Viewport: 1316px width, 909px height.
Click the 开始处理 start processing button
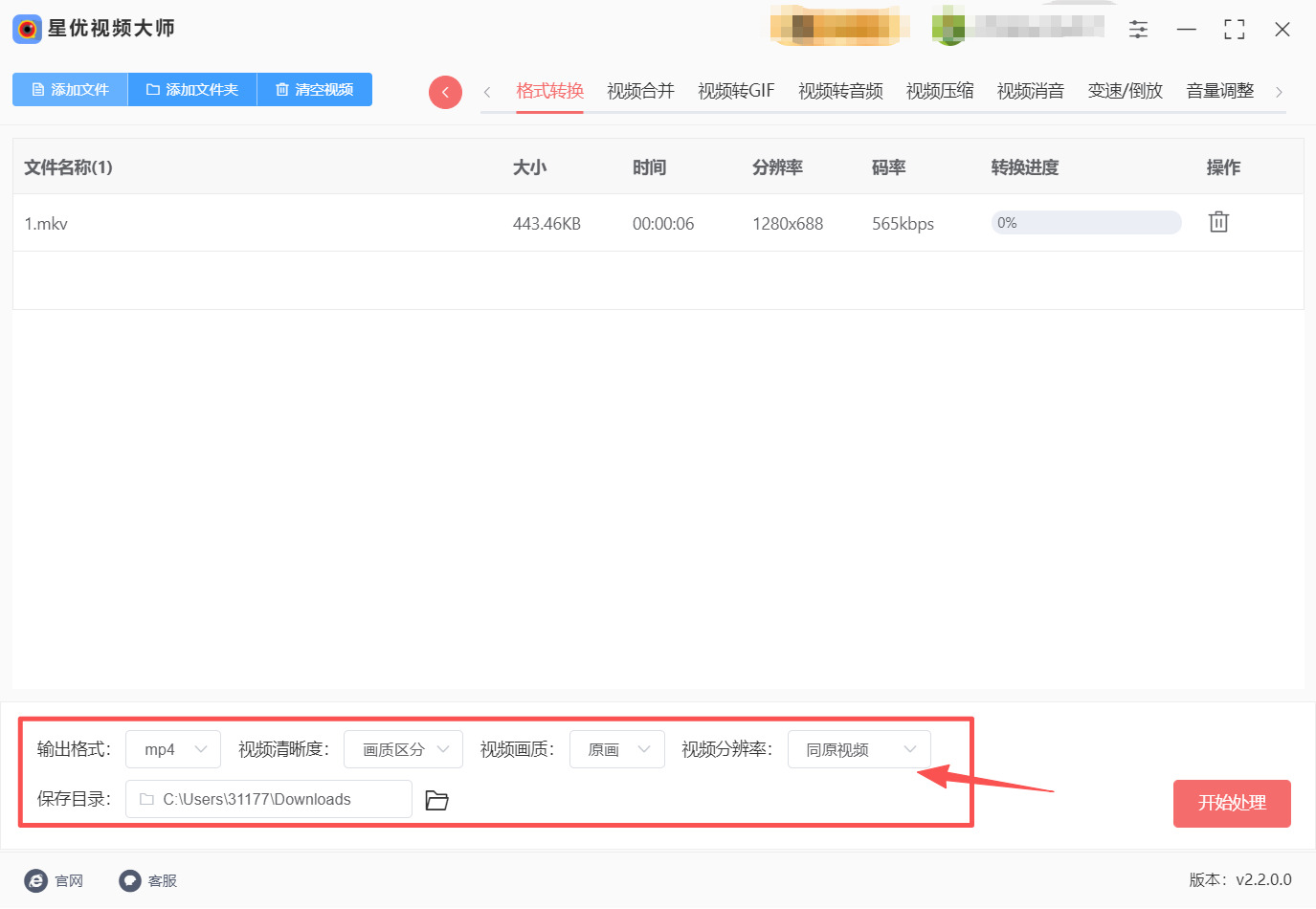click(1232, 804)
